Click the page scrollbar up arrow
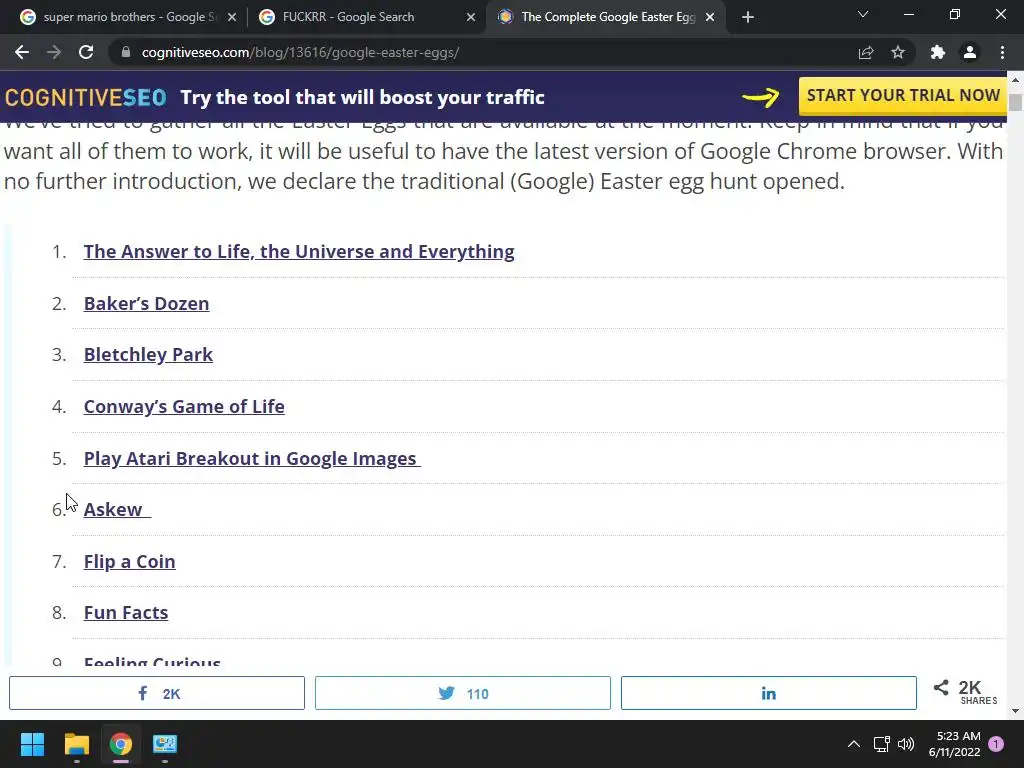This screenshot has height=768, width=1024. point(1015,80)
